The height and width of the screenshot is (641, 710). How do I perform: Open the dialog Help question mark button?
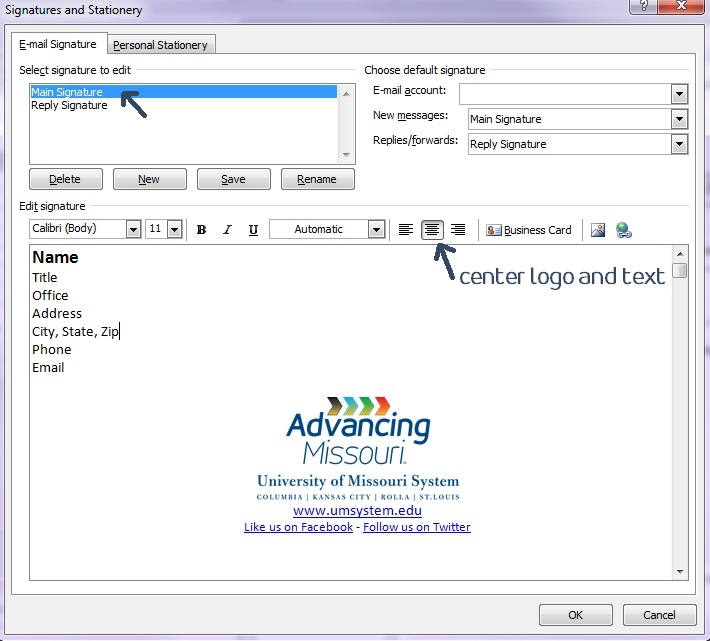click(643, 6)
